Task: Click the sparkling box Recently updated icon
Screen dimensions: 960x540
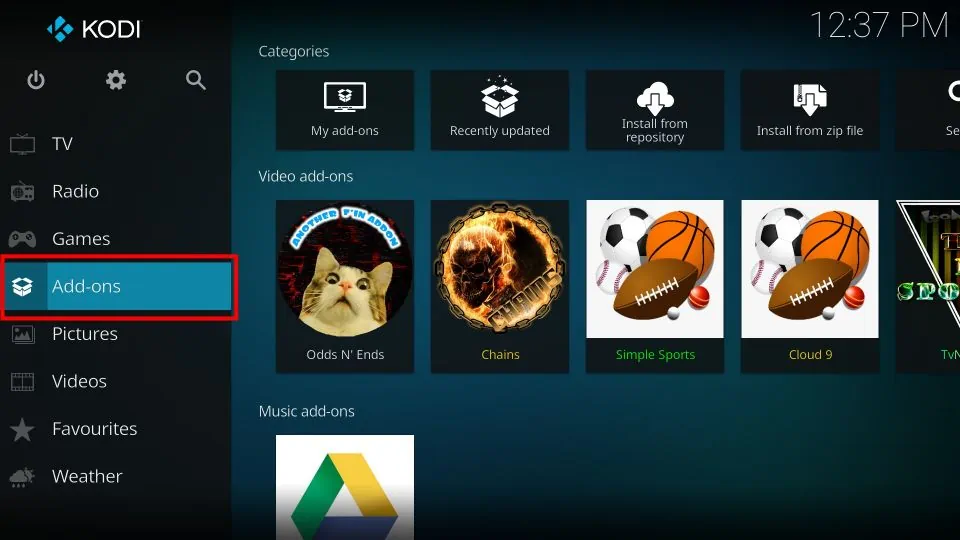Action: 500,97
